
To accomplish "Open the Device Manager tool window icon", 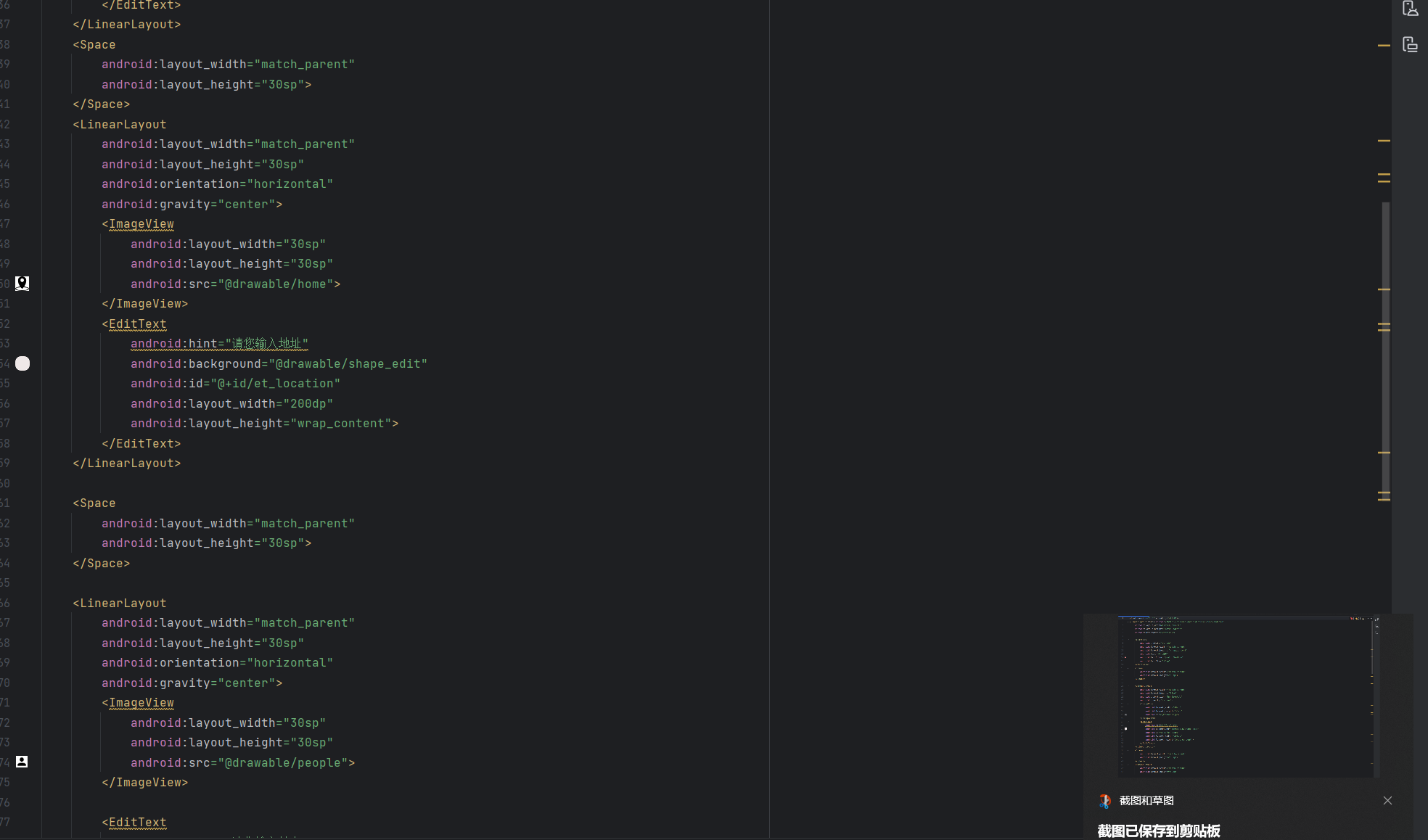I will tap(1410, 9).
